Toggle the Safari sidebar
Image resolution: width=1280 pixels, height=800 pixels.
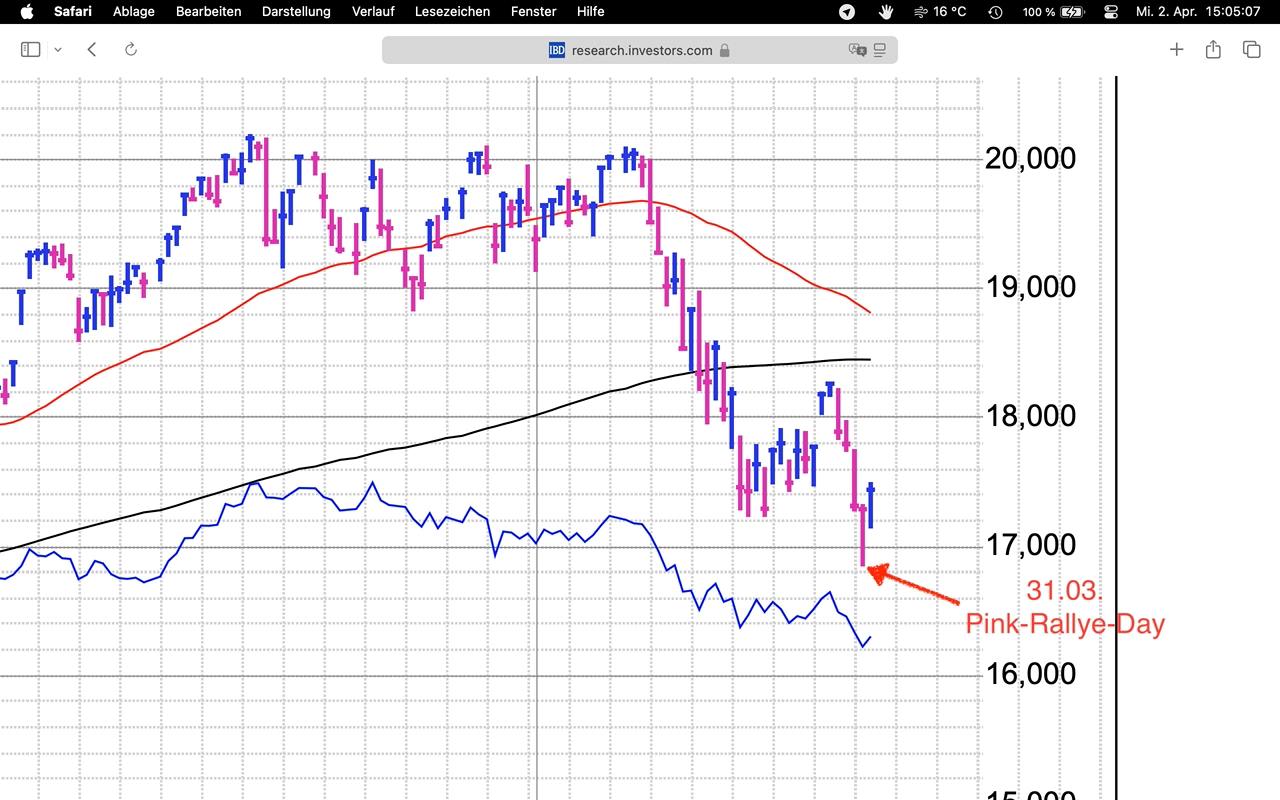[30, 49]
